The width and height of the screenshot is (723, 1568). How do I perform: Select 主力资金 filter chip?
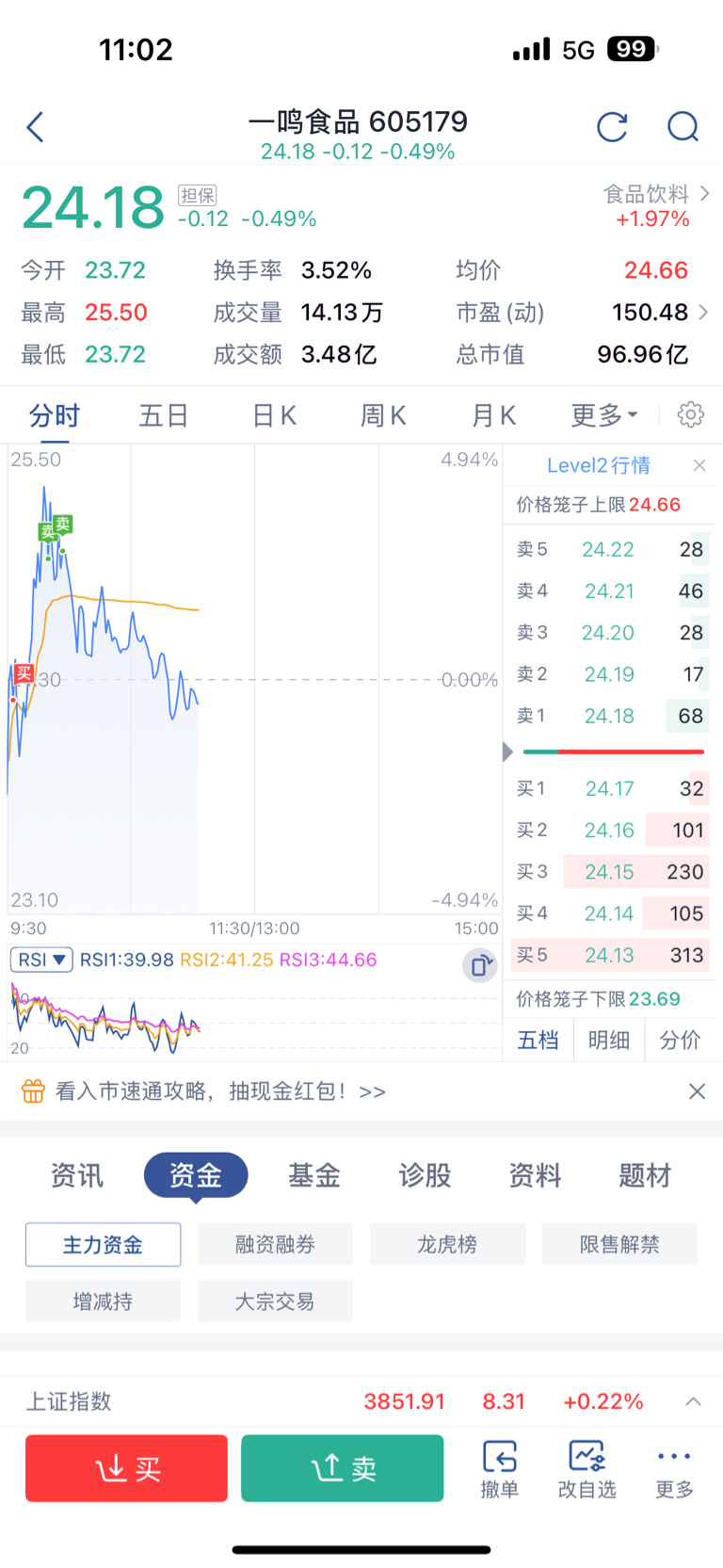[103, 1244]
